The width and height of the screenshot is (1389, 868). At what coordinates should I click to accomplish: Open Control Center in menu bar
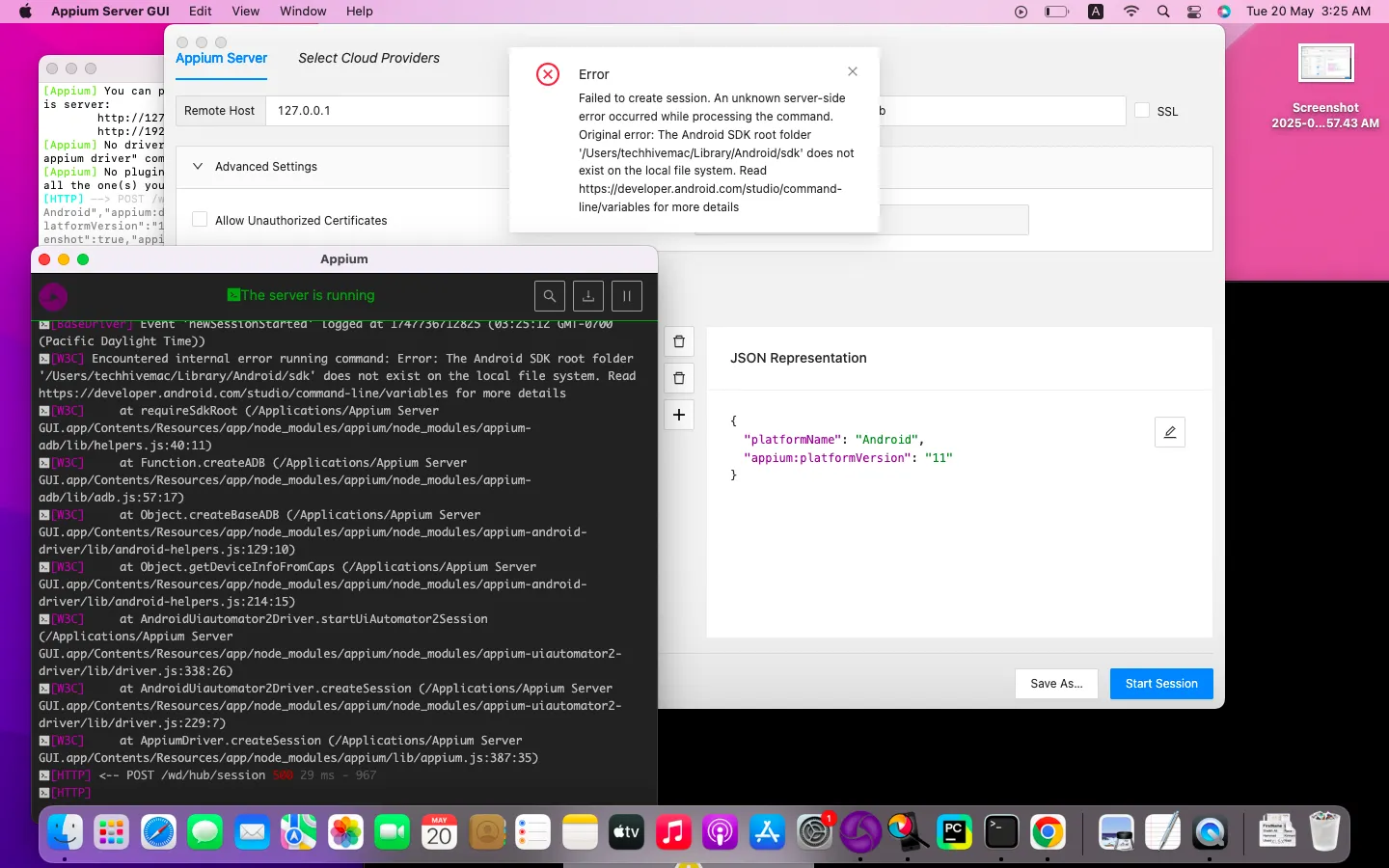[x=1194, y=12]
